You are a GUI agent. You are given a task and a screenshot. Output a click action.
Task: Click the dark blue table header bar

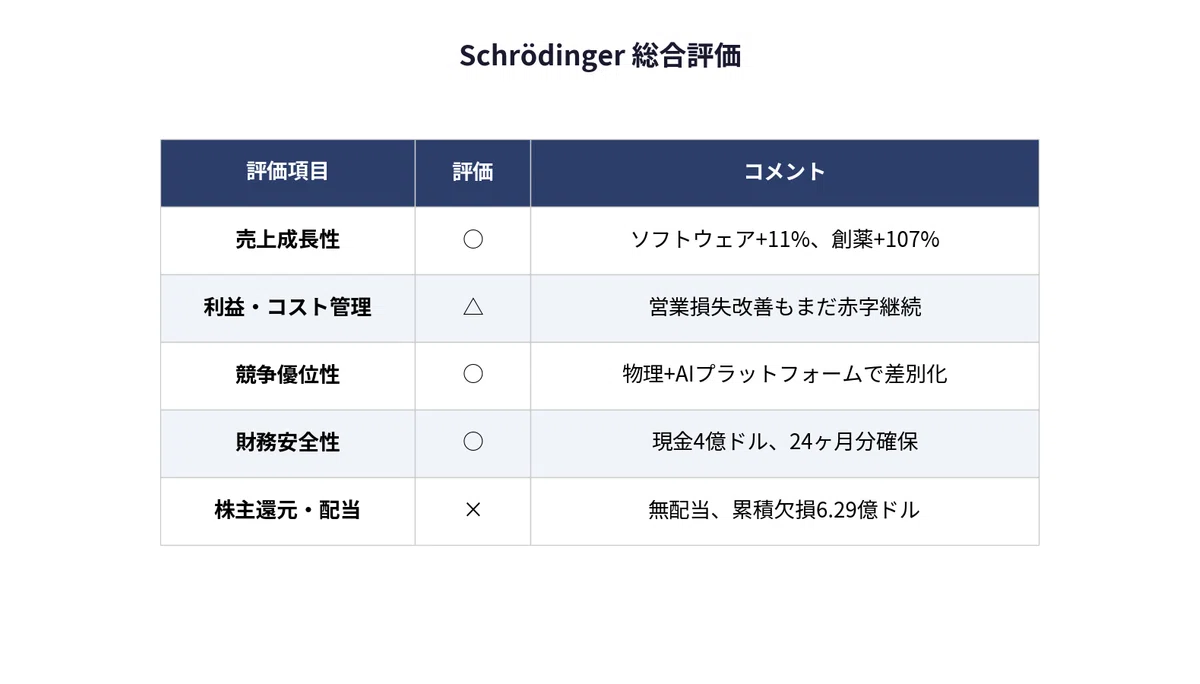[600, 173]
